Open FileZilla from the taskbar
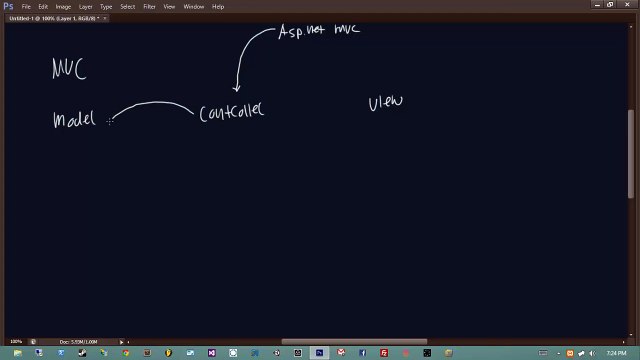 pyautogui.click(x=384, y=353)
